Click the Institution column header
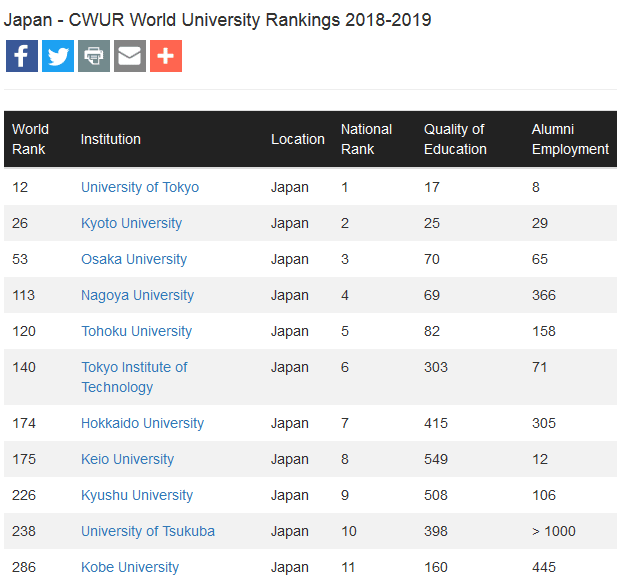Screen dimensions: 617x584 [111, 139]
